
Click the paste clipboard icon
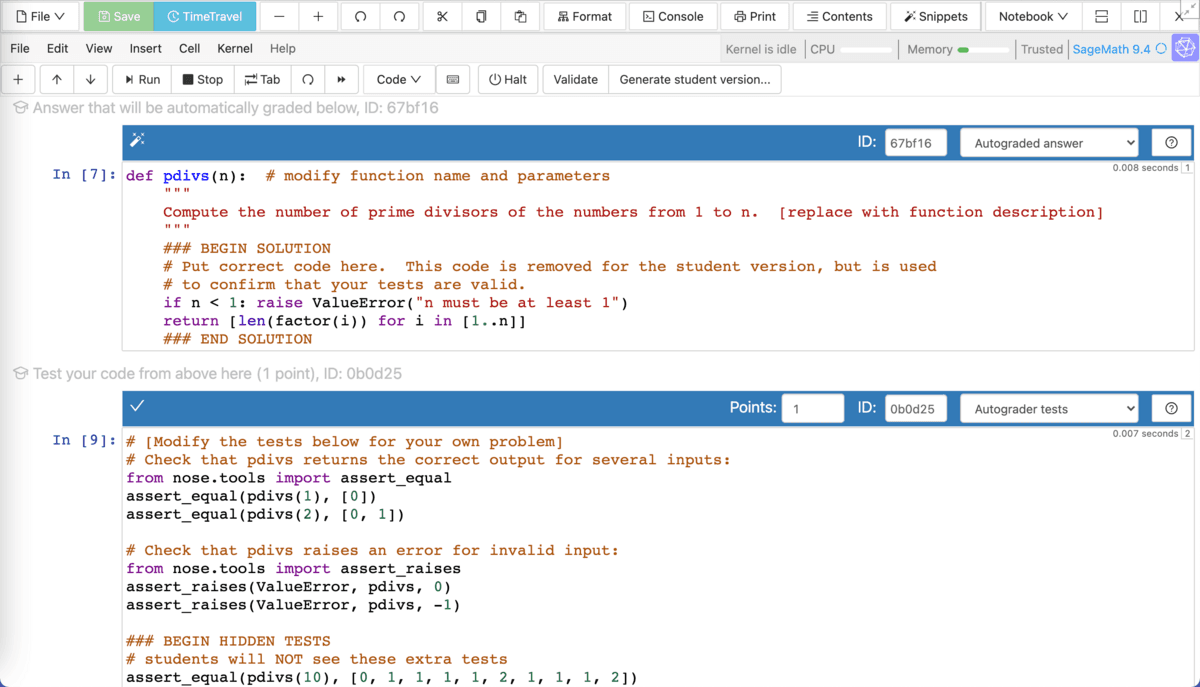pos(520,17)
